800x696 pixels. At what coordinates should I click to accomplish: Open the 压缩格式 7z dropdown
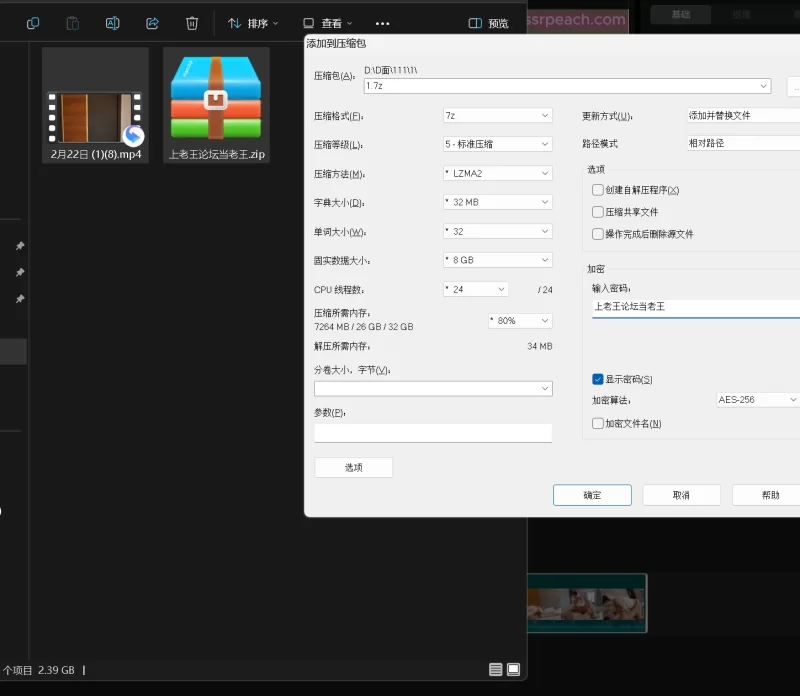[x=497, y=116]
